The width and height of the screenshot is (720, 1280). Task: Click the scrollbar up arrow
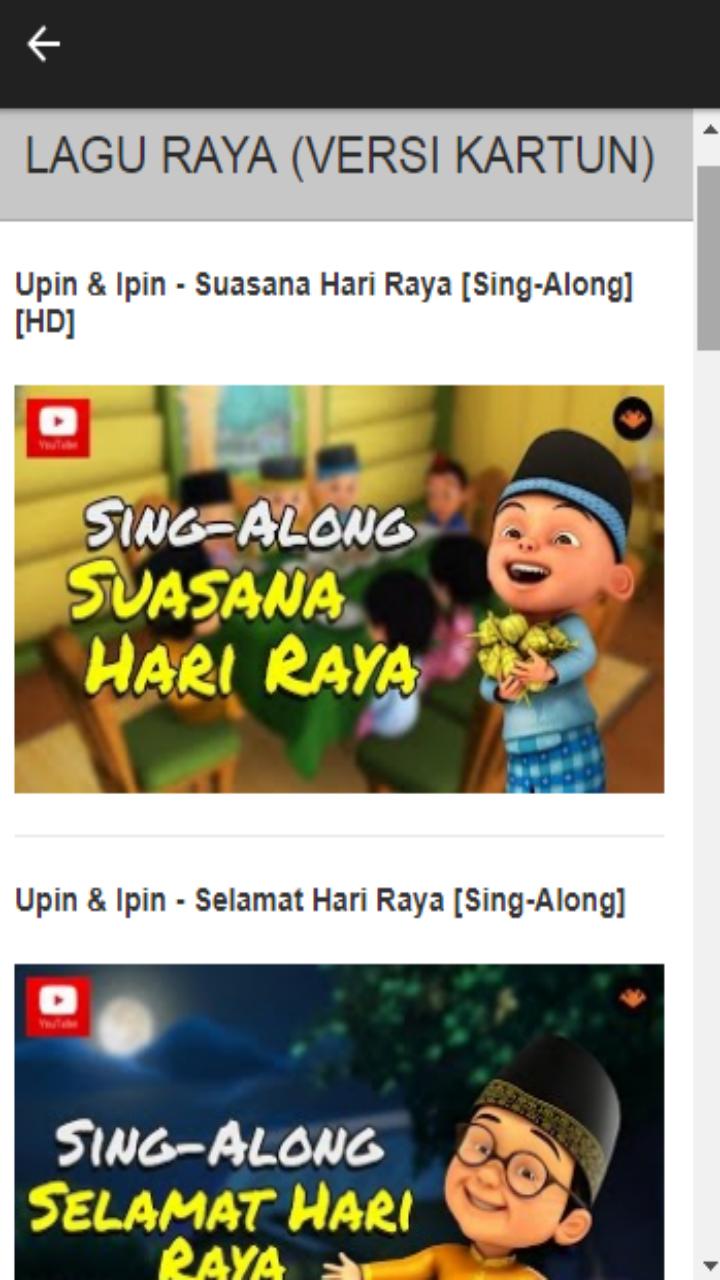point(709,130)
